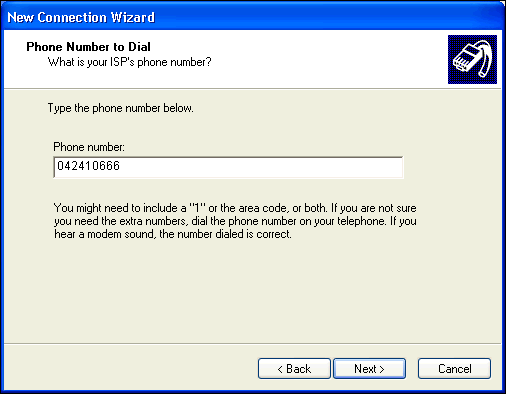Place cursor in the 042410666 digits
506x394 pixels.
tap(88, 166)
